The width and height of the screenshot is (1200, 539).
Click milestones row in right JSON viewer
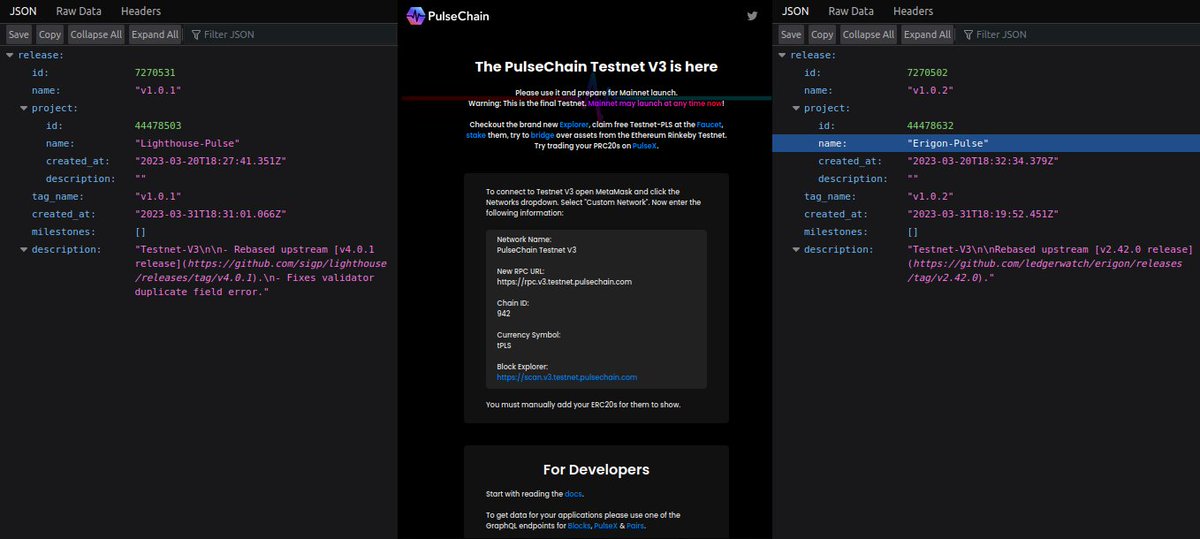pos(986,231)
